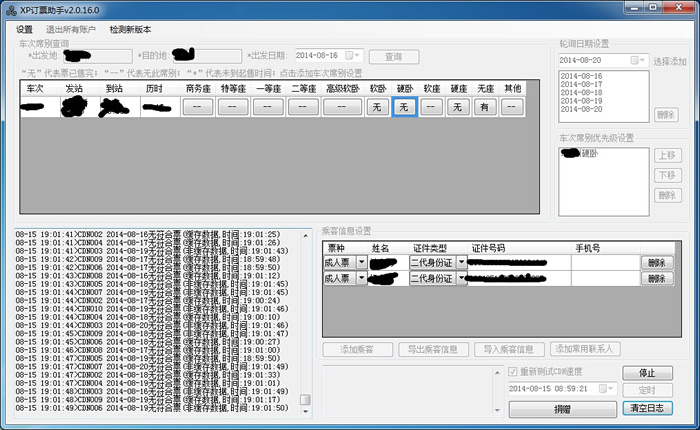The image size is (700, 430).
Task: Click the log panel vertical scrollbar
Action: pyautogui.click(x=306, y=320)
